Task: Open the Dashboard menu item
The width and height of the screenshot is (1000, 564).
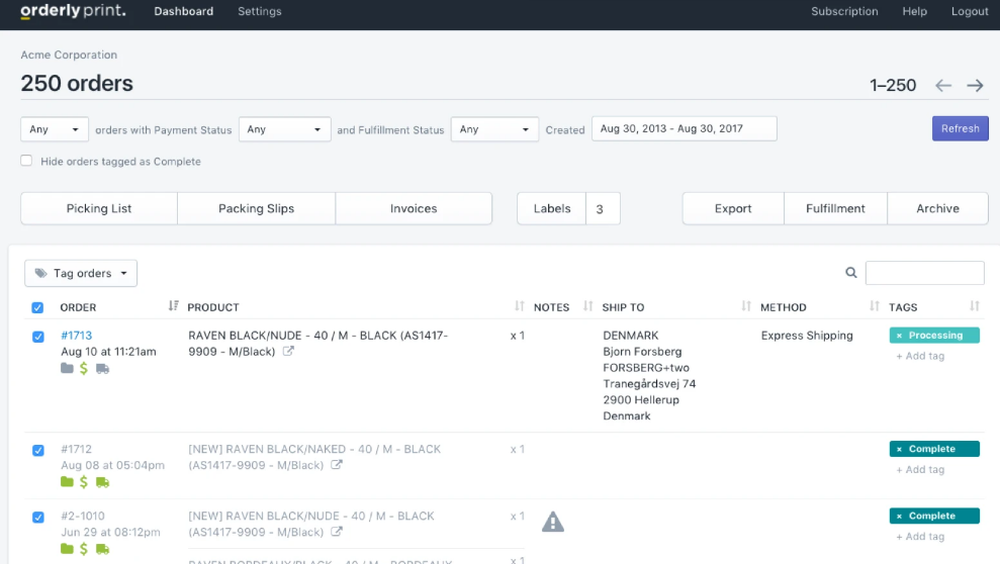Action: click(184, 11)
